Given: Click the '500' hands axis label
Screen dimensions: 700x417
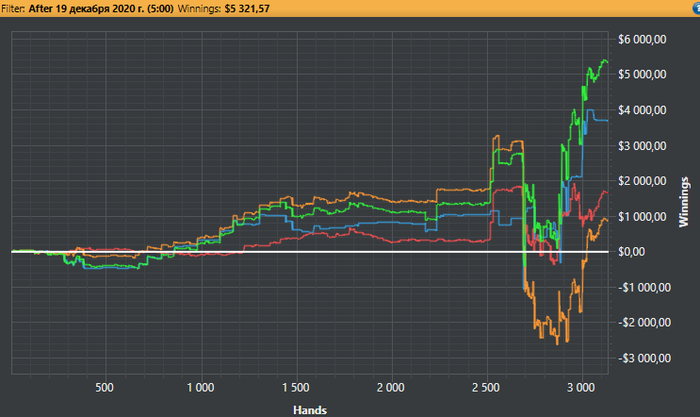Looking at the screenshot, I should [104, 387].
